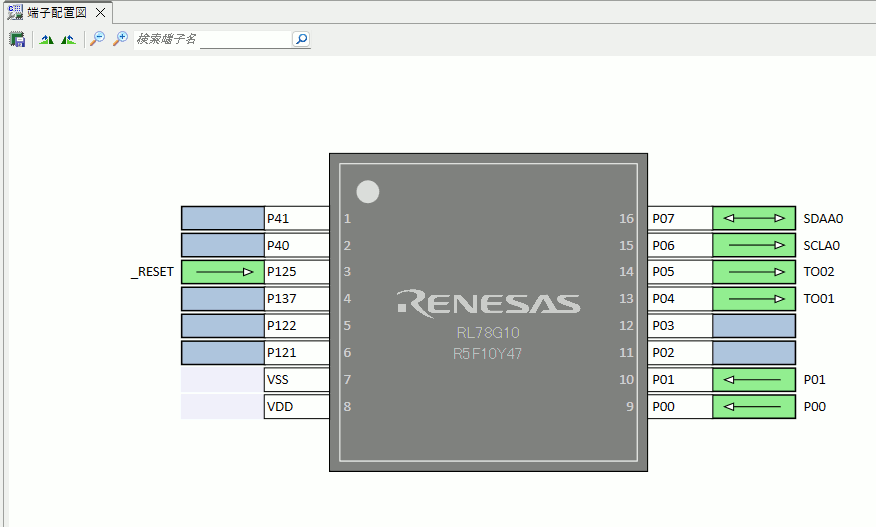Click the R5F10Y47 part number on chip
Image resolution: width=876 pixels, height=527 pixels.
coord(487,354)
